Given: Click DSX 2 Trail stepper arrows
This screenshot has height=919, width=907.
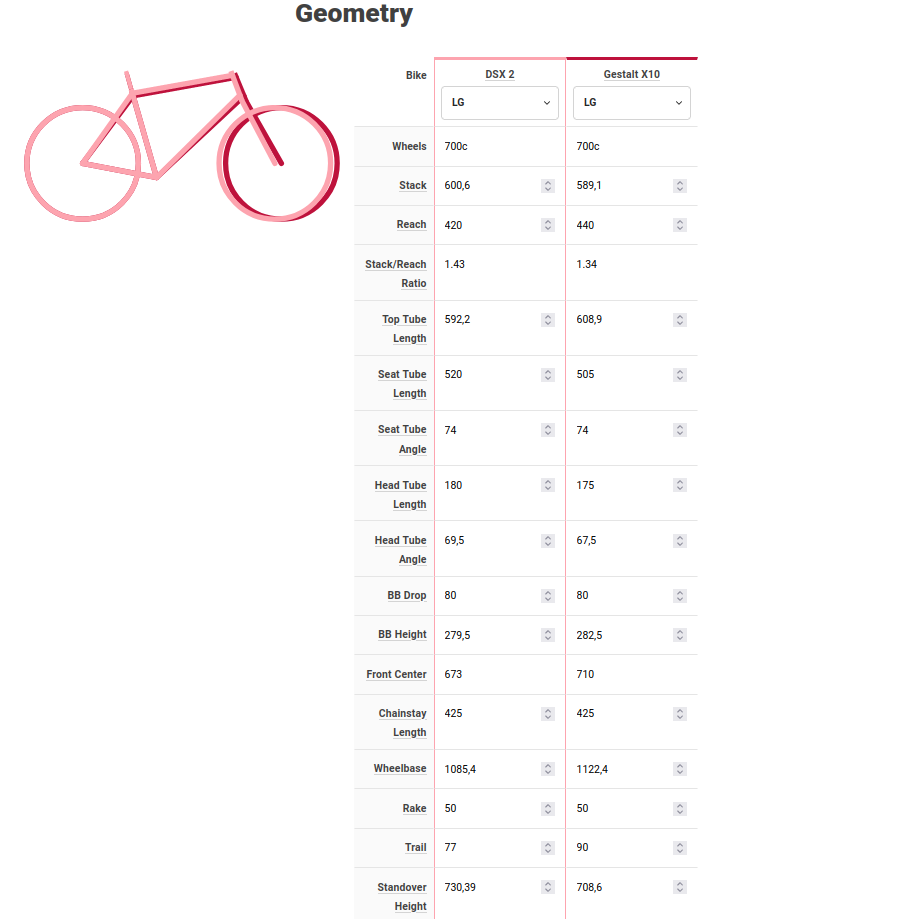Looking at the screenshot, I should pyautogui.click(x=548, y=848).
